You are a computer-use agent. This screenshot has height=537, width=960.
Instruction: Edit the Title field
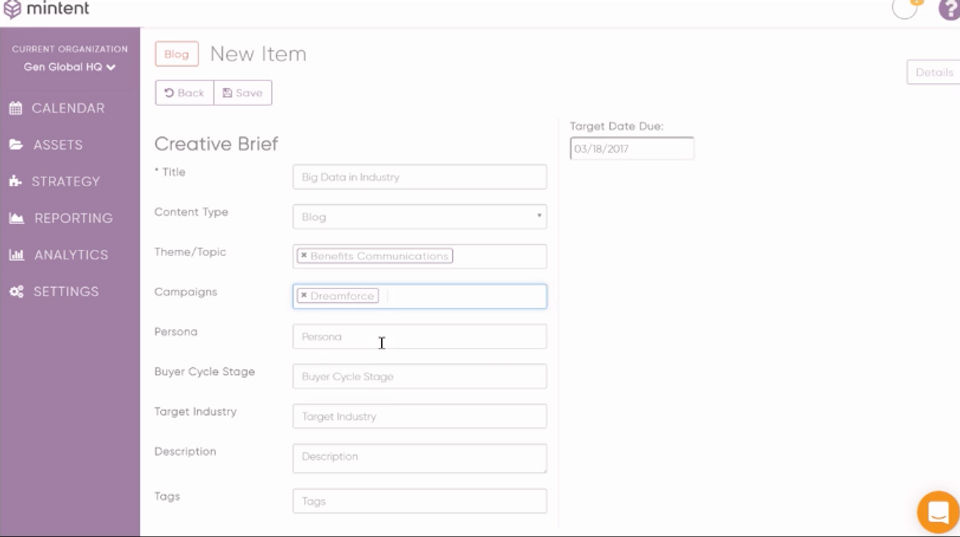419,177
